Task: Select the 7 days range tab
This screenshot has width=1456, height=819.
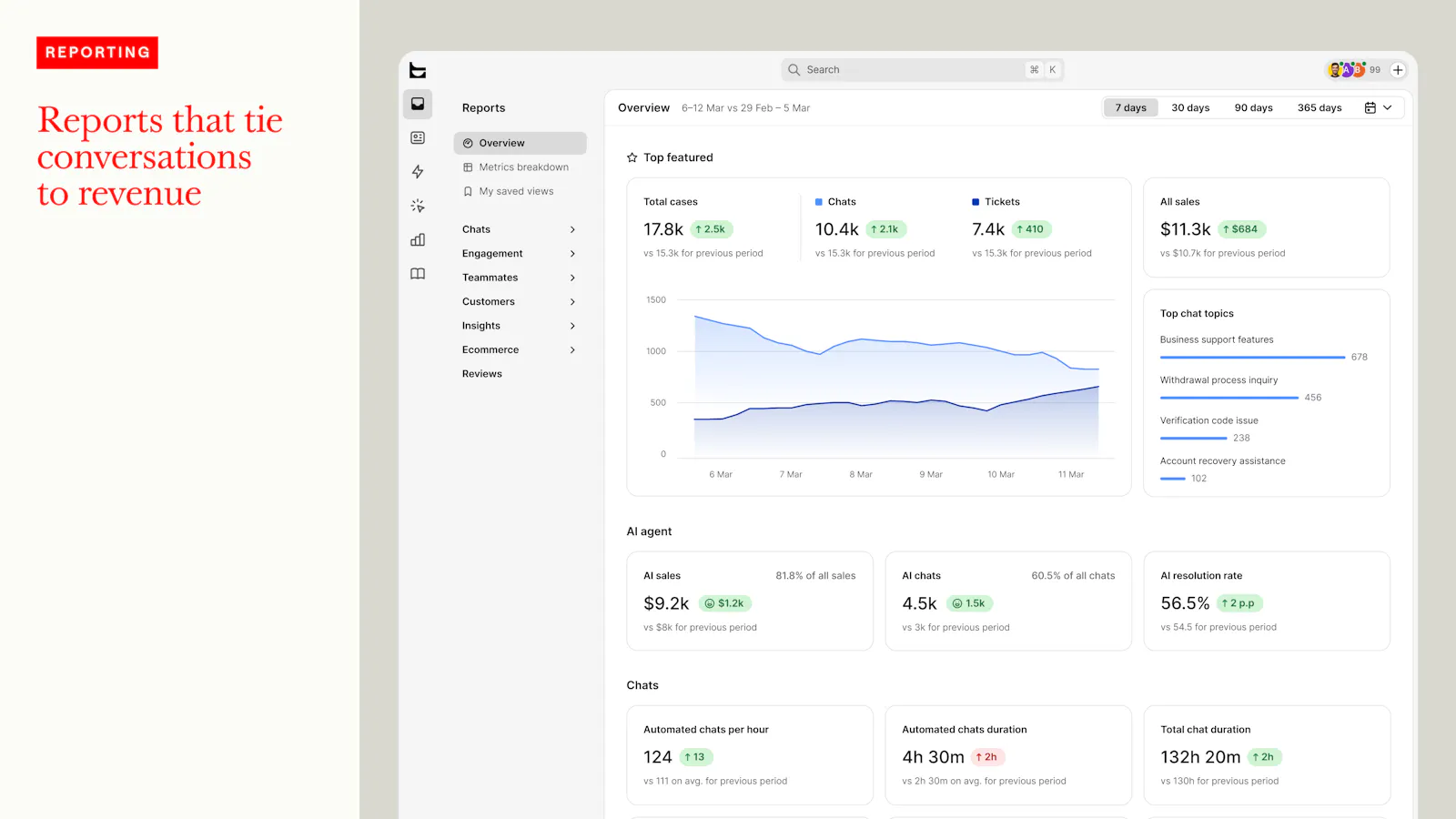Action: pyautogui.click(x=1131, y=107)
